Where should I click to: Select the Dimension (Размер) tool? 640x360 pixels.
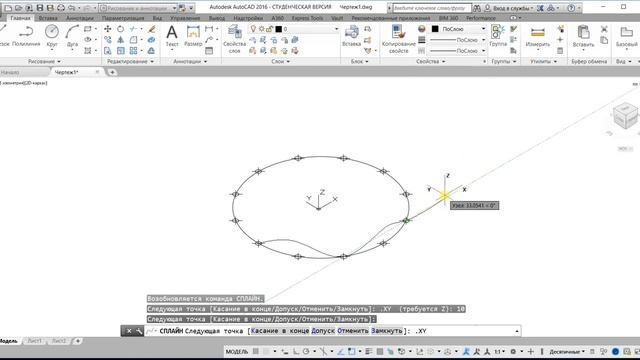193,36
